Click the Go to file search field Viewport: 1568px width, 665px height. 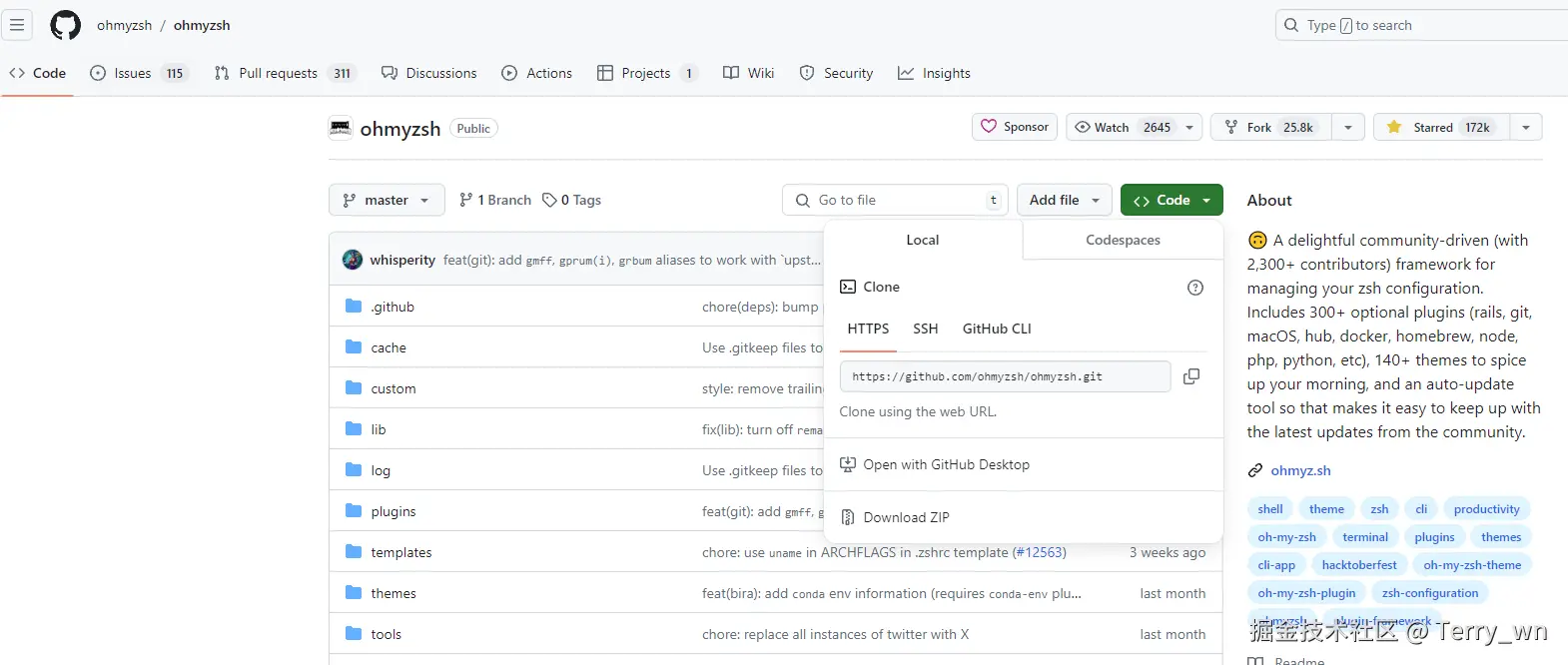click(895, 200)
